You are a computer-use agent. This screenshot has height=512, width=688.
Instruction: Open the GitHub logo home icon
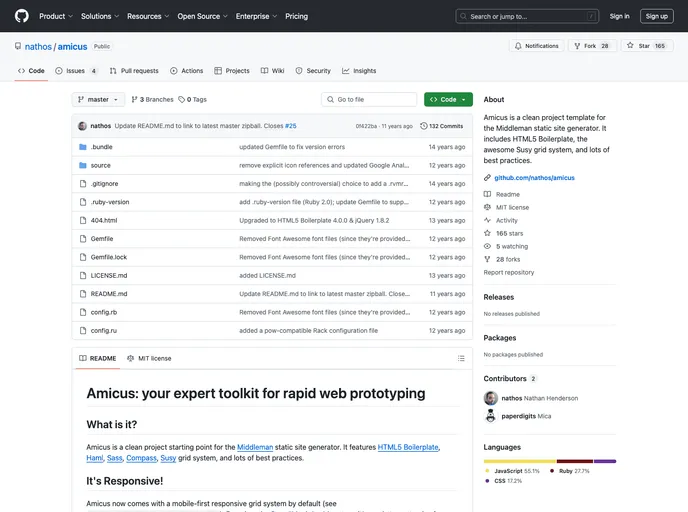click(x=22, y=16)
